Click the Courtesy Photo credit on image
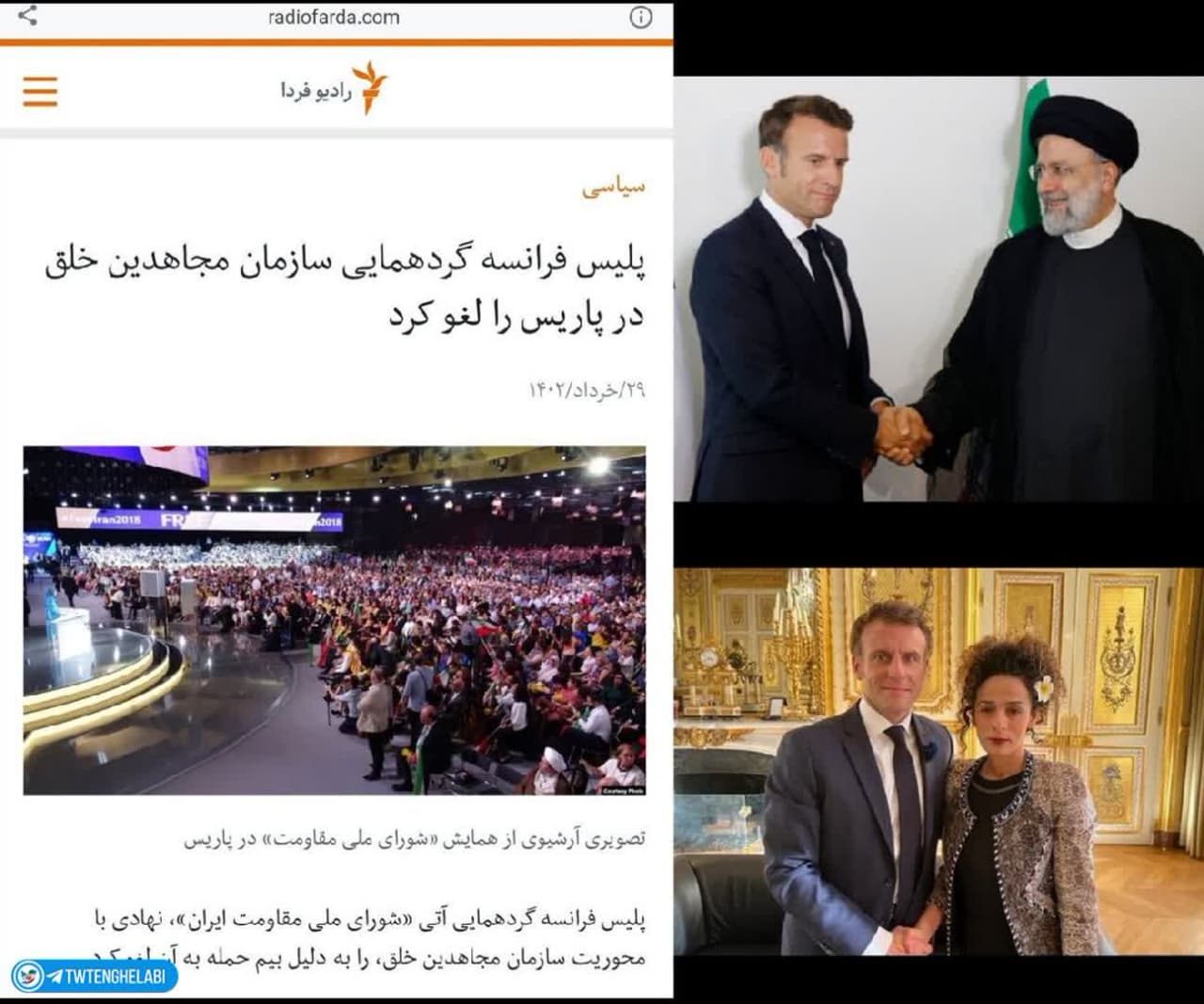The image size is (1204, 1004). point(622,790)
